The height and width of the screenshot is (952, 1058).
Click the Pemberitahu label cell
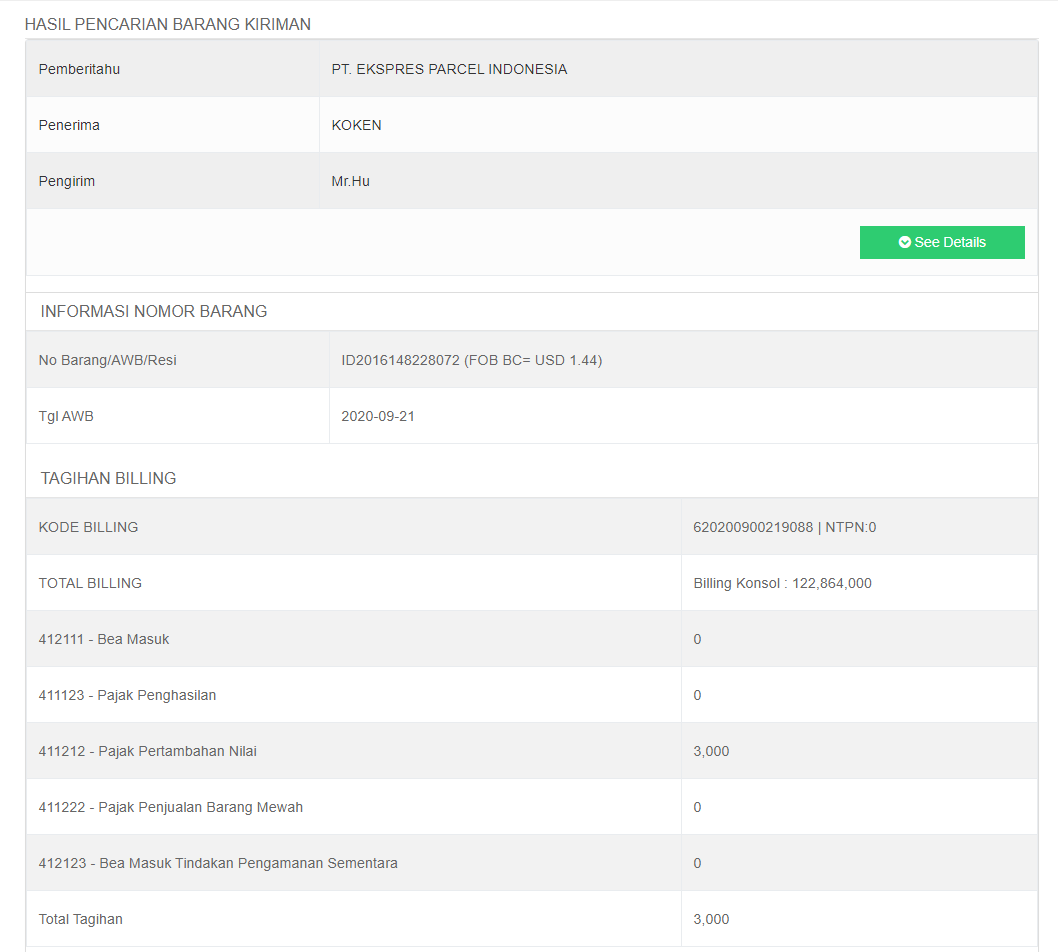pos(173,69)
